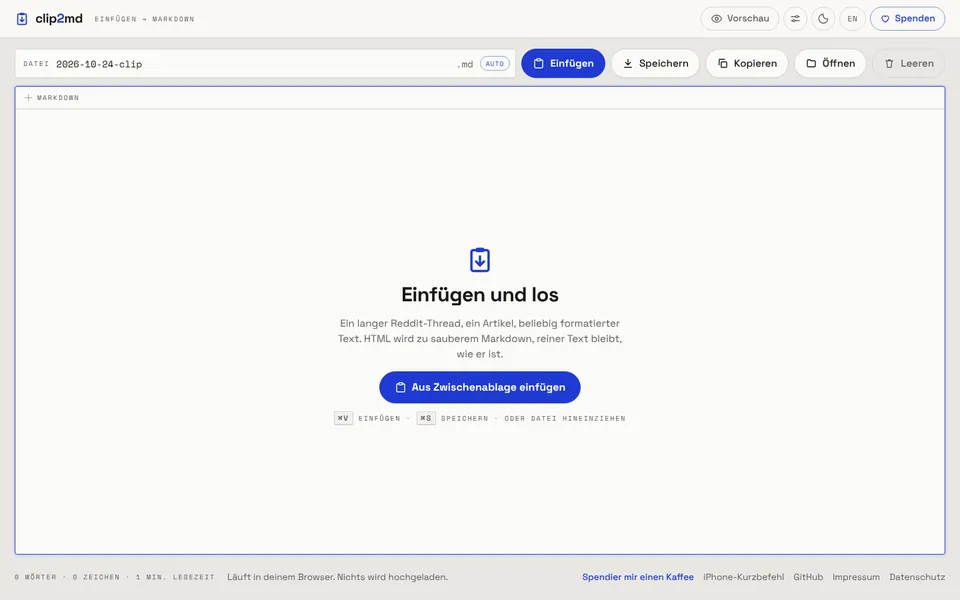
Task: Copy the markdown with Kopieren
Action: pyautogui.click(x=747, y=63)
